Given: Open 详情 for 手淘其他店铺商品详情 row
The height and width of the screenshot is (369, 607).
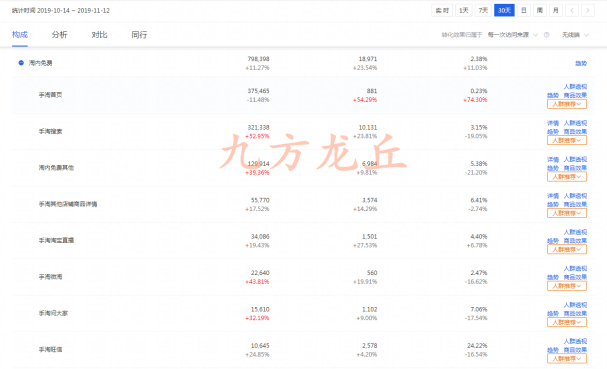Looking at the screenshot, I should 553,196.
